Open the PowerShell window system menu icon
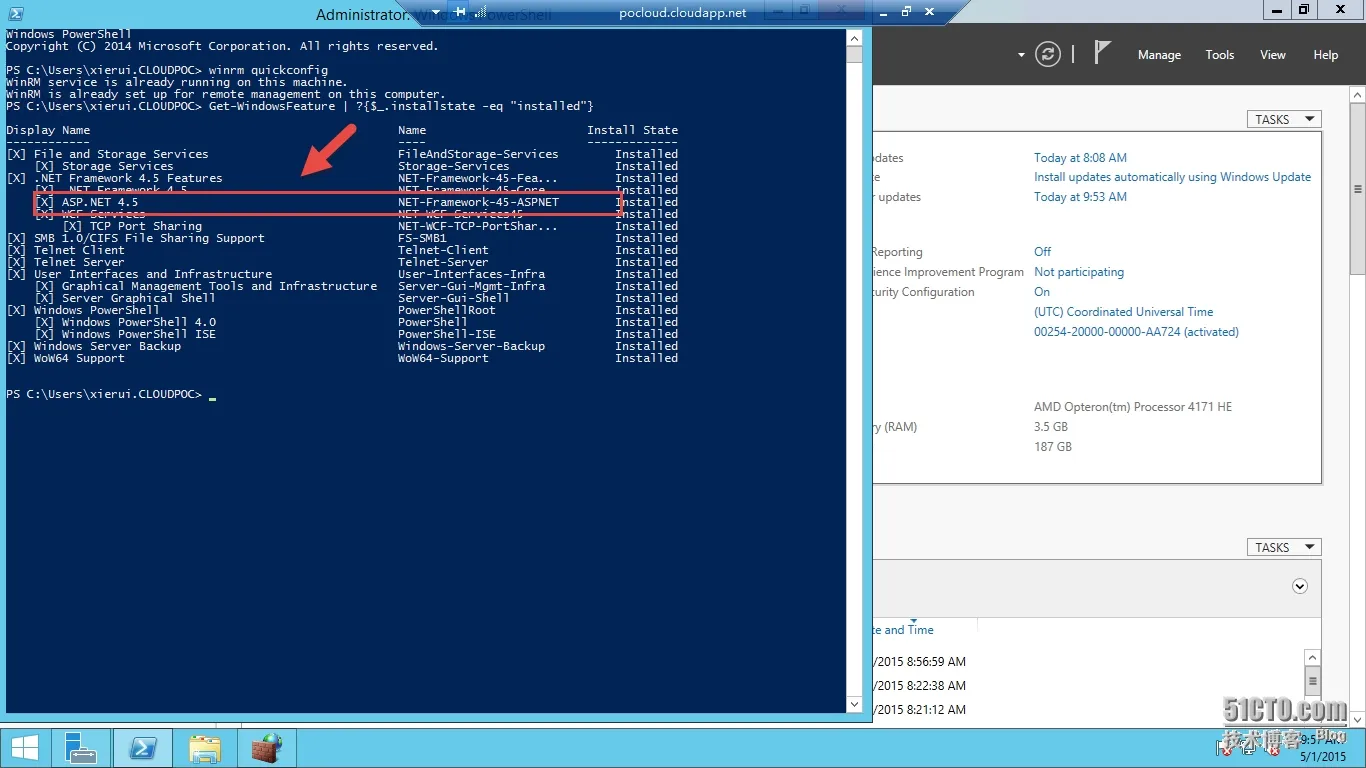1366x768 pixels. (x=16, y=14)
